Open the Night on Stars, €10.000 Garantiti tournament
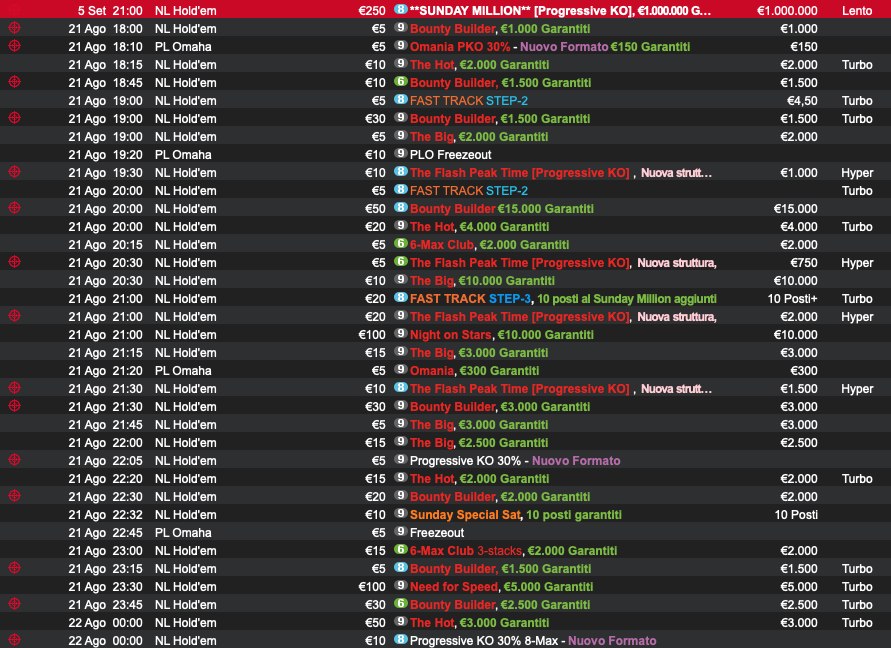Viewport: 891px width, 648px height. [502, 335]
